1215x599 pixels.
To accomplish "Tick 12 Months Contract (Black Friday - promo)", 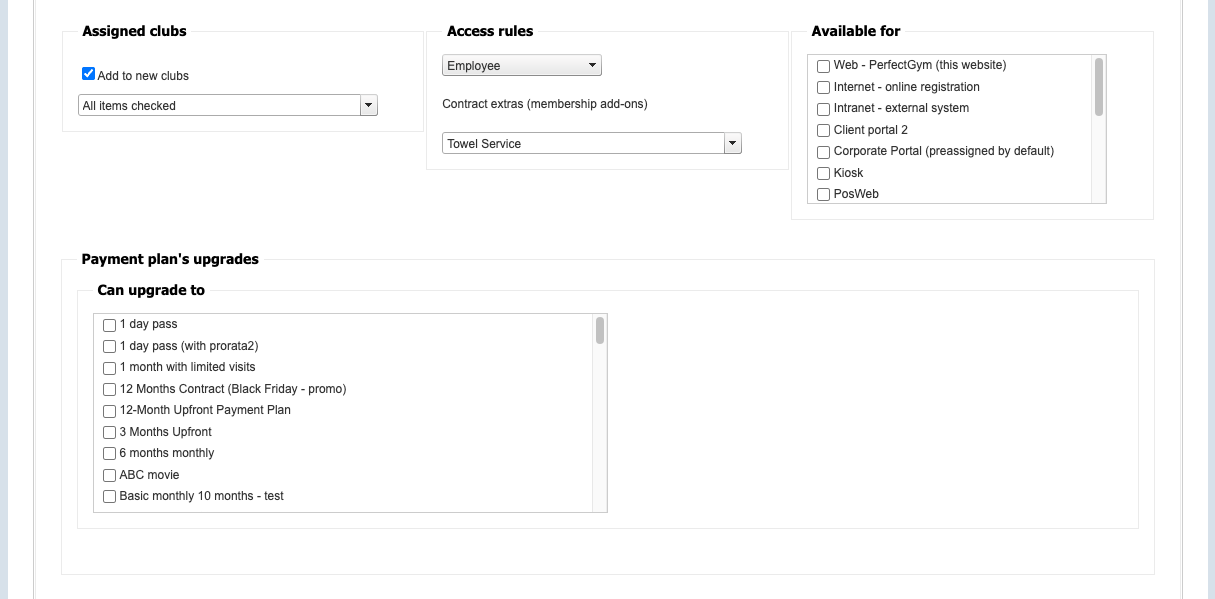I will tap(110, 390).
